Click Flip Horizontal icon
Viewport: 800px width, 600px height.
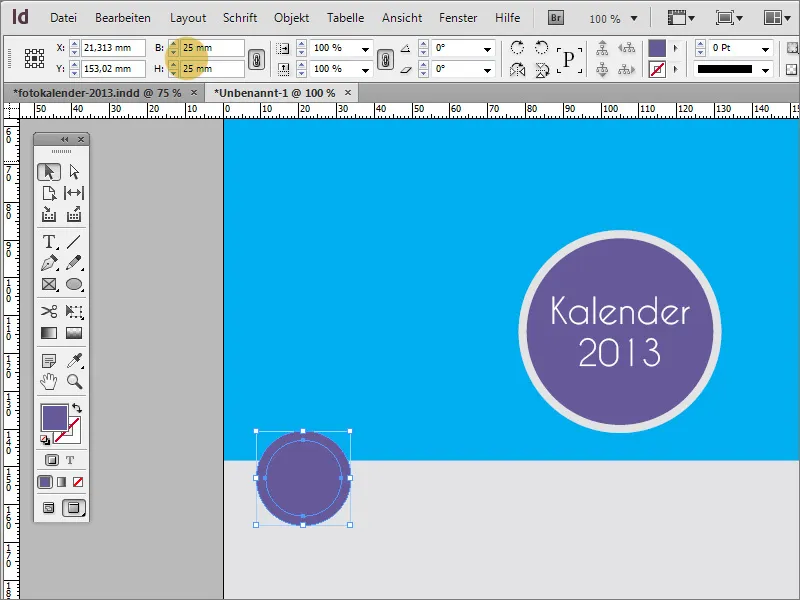[517, 69]
